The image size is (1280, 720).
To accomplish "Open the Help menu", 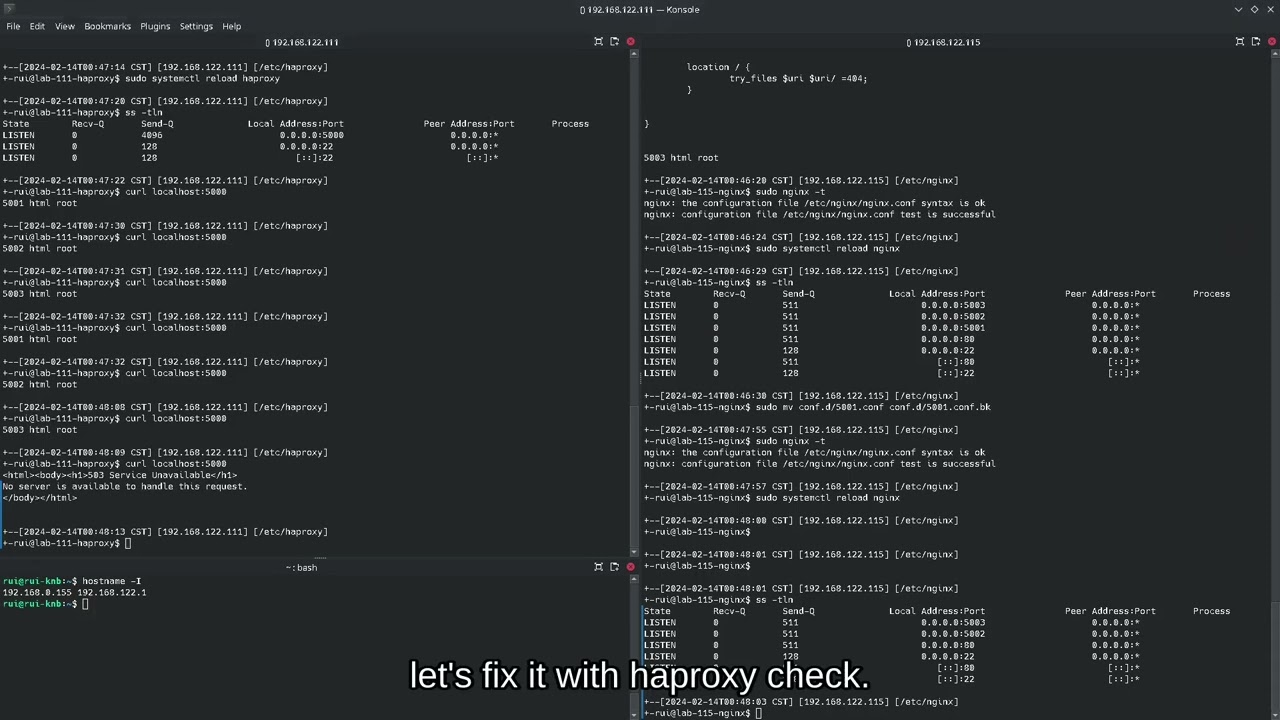I will [x=231, y=26].
